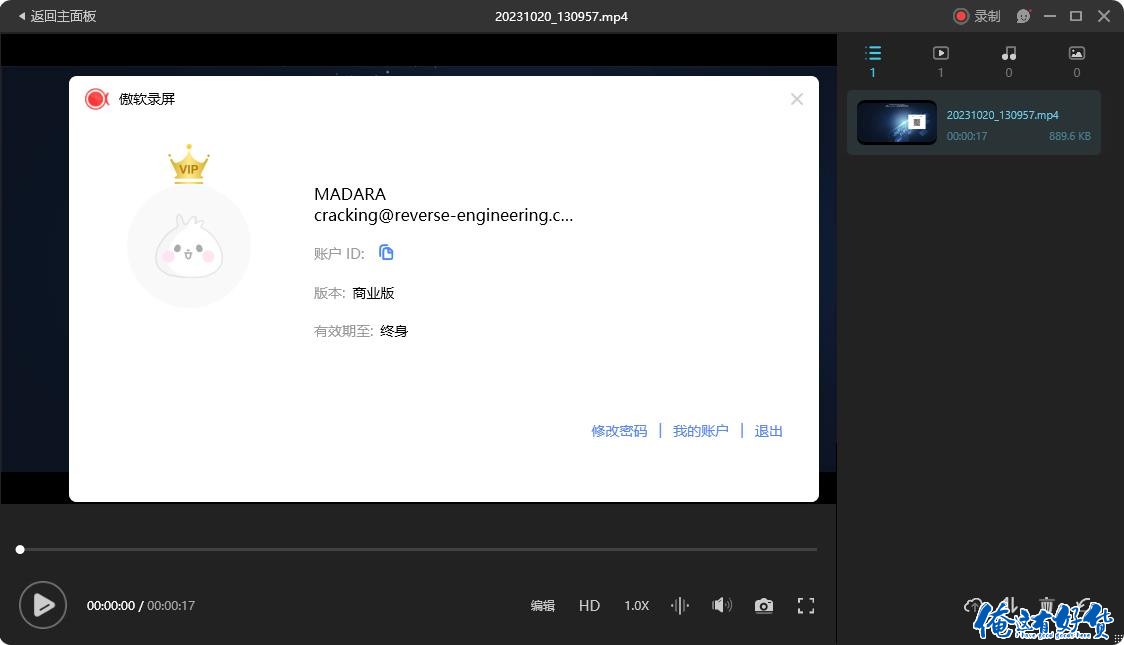This screenshot has width=1124, height=645.
Task: Switch to the all-files list tab
Action: (x=872, y=61)
